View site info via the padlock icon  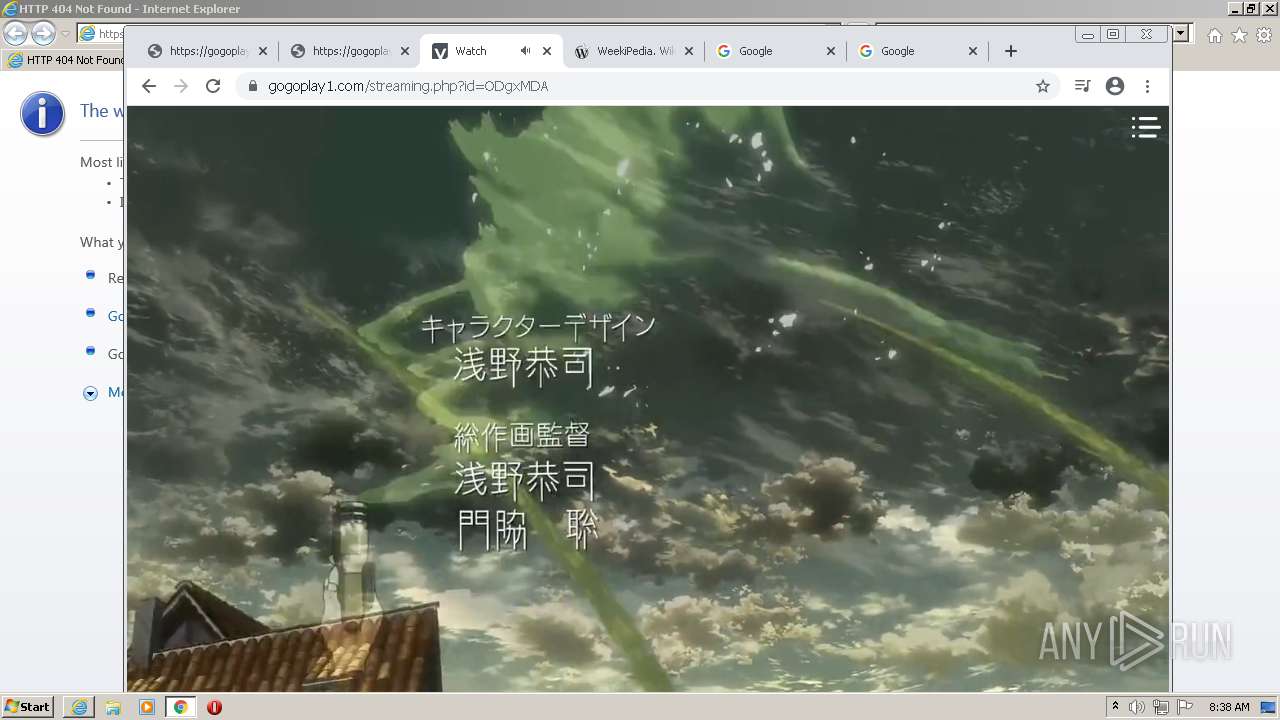253,86
